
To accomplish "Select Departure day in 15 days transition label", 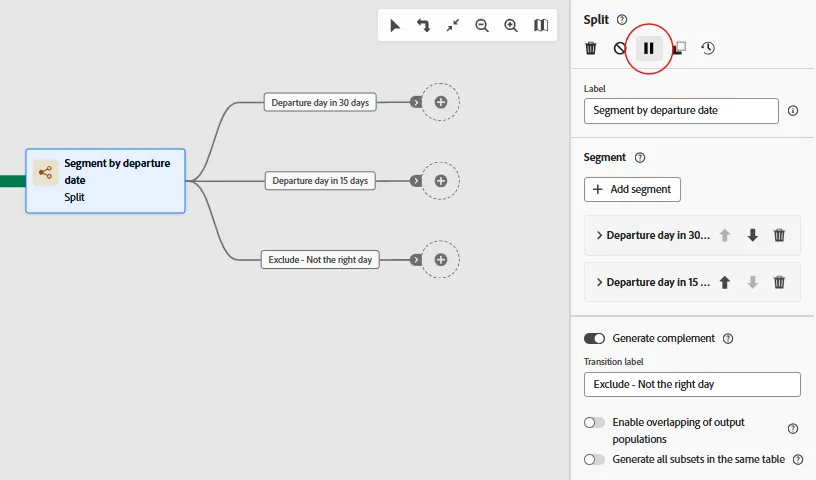I will [x=320, y=181].
